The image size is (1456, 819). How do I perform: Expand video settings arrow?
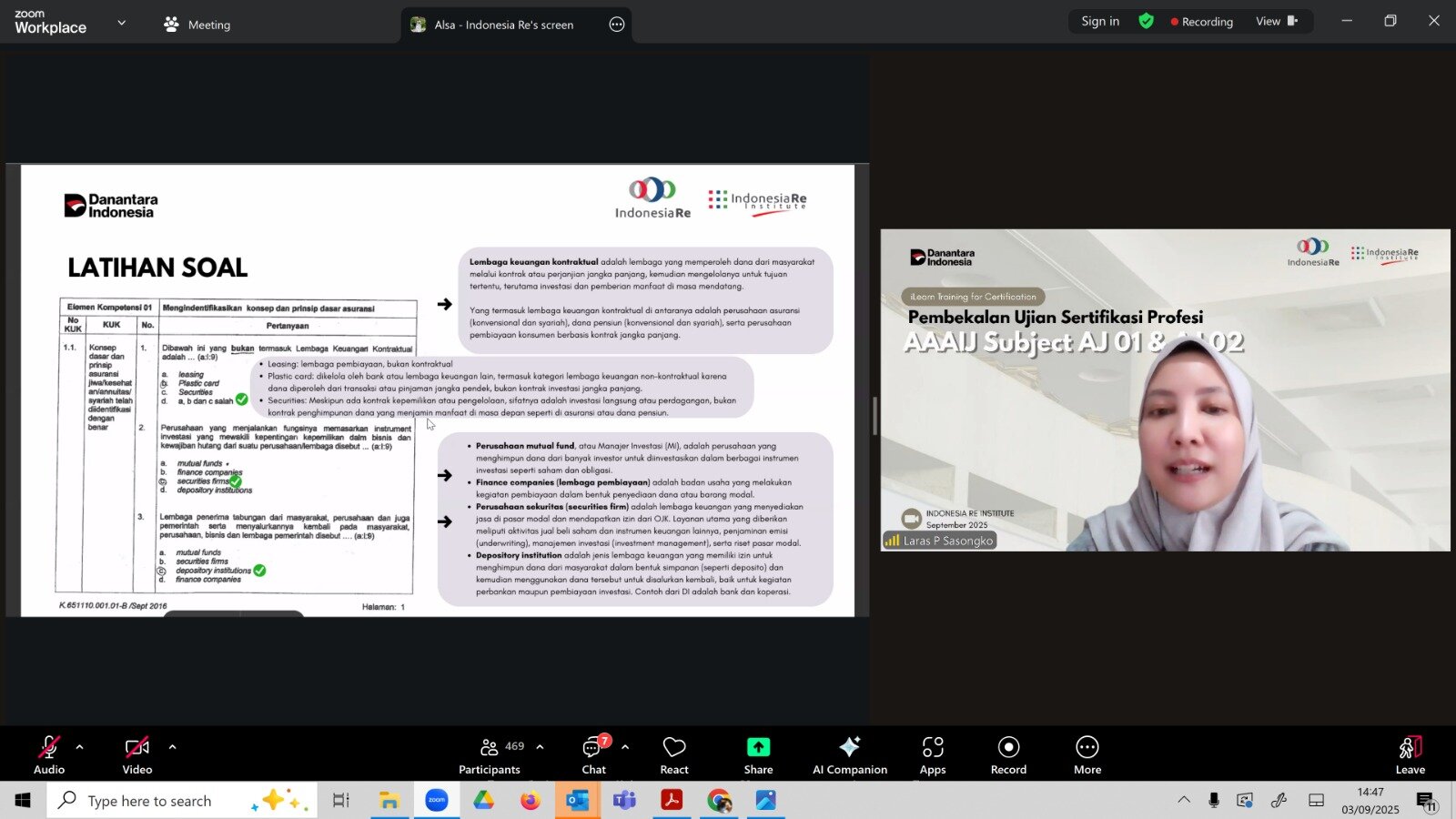point(172,747)
